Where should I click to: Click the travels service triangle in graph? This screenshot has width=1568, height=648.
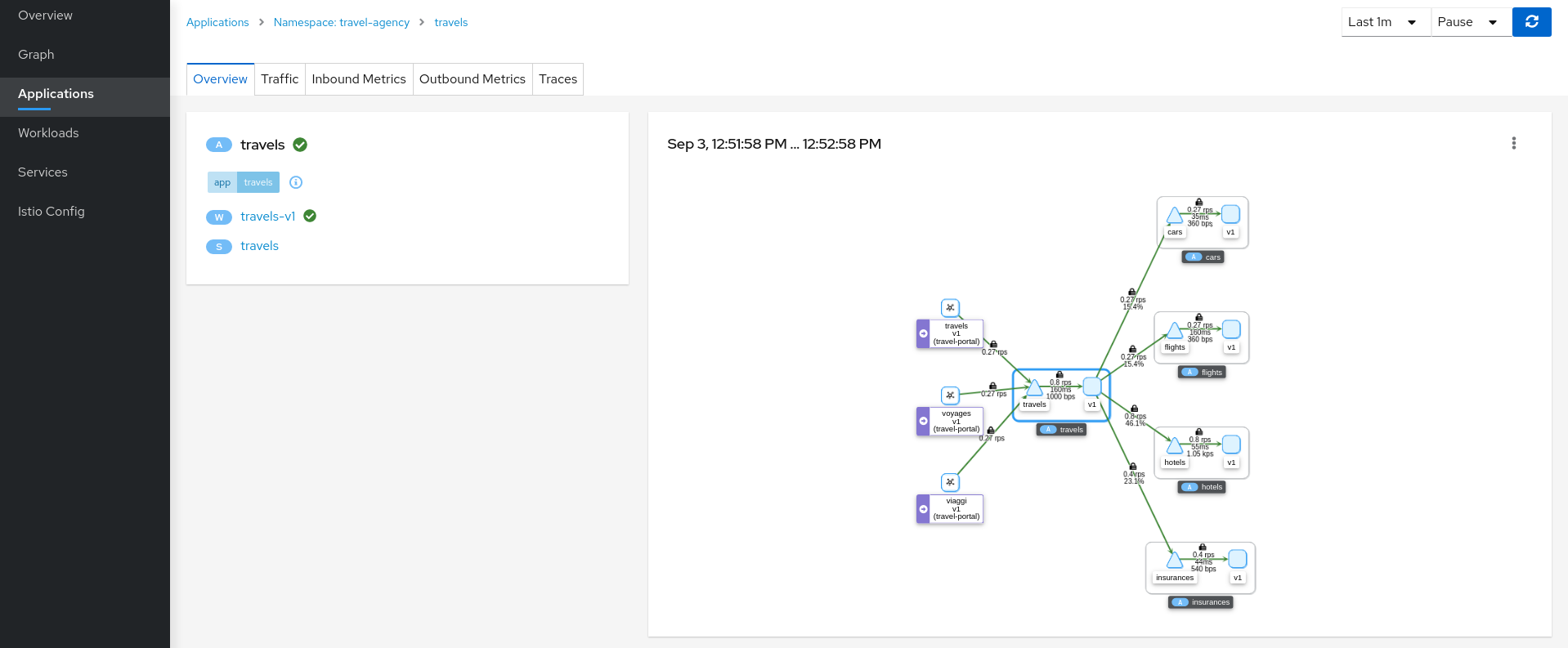(1034, 387)
